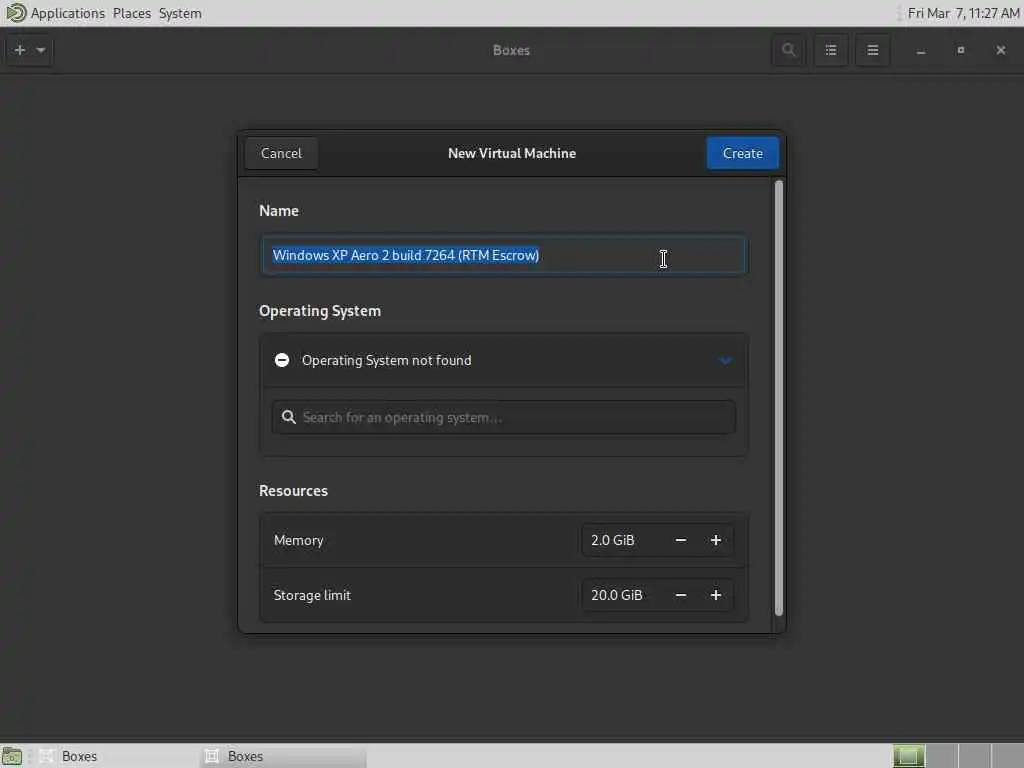Minimize the Boxes window

pos(921,51)
